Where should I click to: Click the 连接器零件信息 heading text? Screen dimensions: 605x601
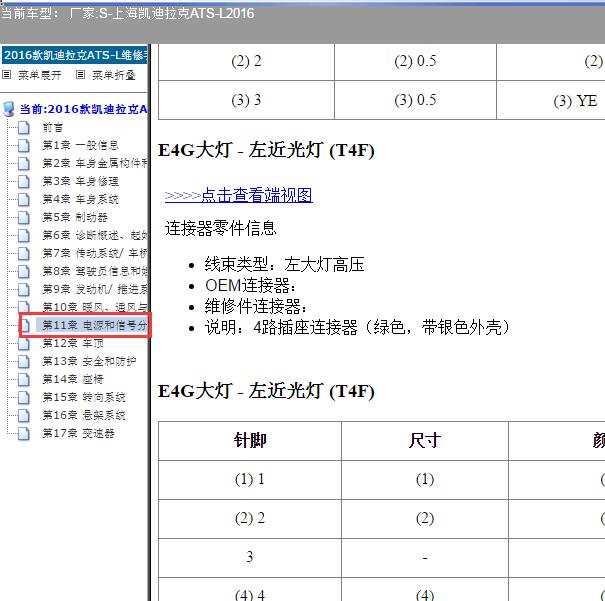(x=220, y=228)
